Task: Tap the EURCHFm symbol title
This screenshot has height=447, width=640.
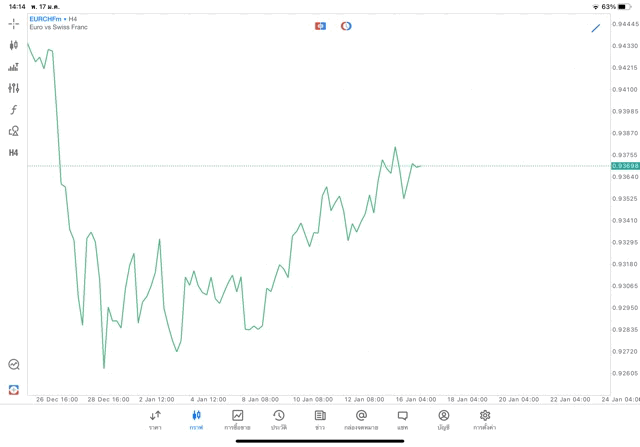Action: [x=45, y=18]
